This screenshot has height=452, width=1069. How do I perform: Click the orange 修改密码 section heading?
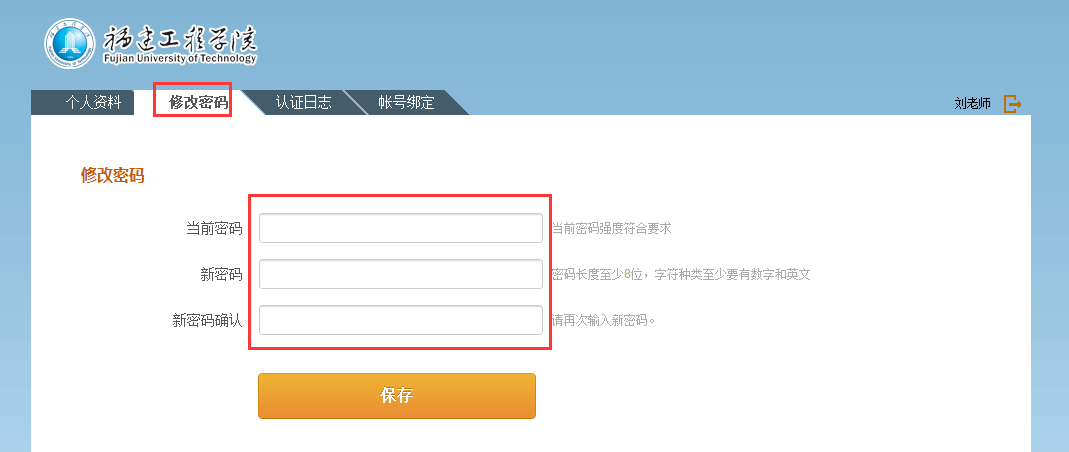click(112, 175)
